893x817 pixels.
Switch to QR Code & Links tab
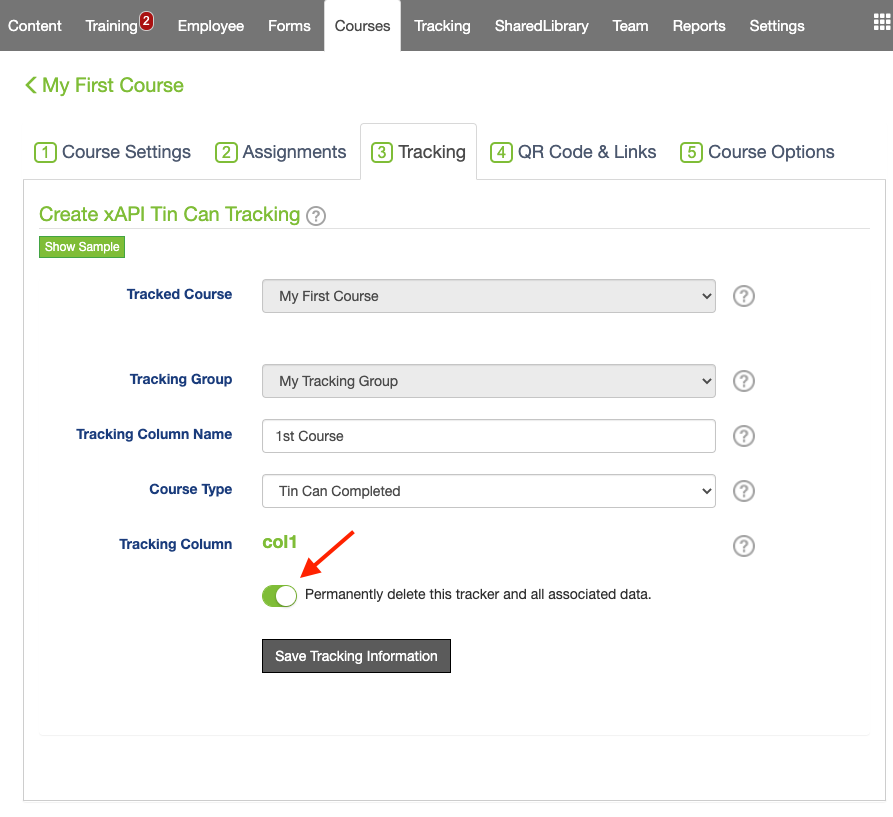[x=573, y=152]
